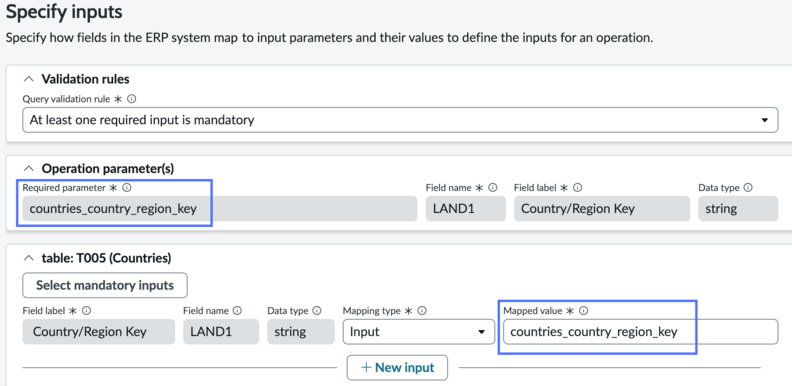Click the LAND1 field name in Operation parameters

pyautogui.click(x=465, y=209)
